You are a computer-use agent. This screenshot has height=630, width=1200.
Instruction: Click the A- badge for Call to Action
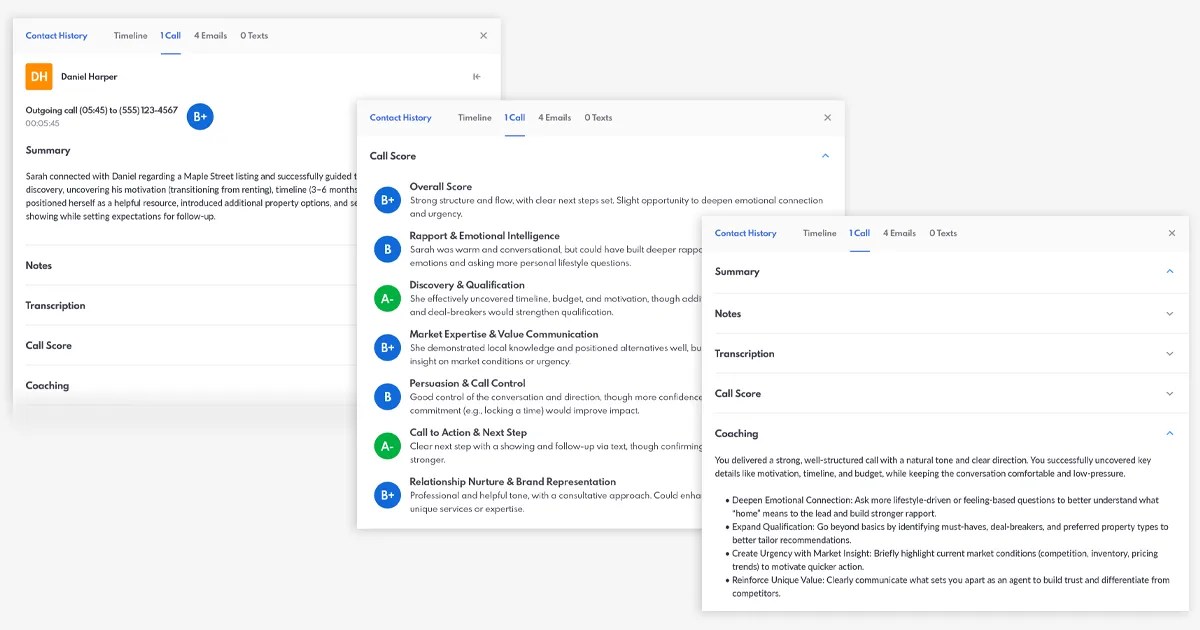387,446
